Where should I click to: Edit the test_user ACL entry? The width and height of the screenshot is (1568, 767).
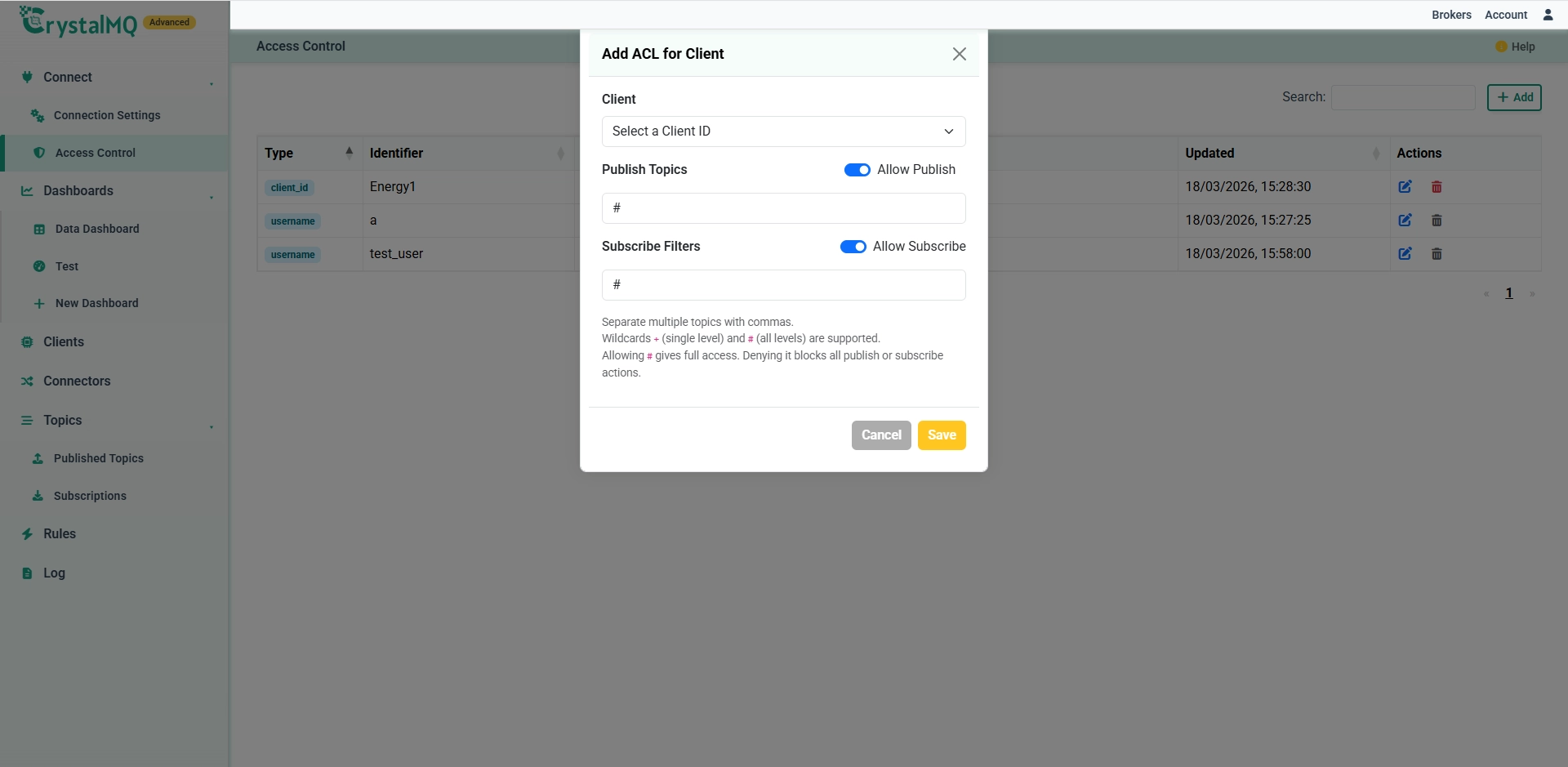[1405, 254]
